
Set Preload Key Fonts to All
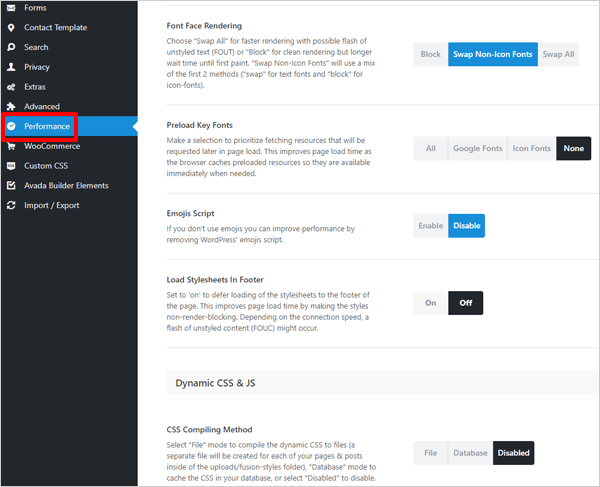(x=431, y=148)
